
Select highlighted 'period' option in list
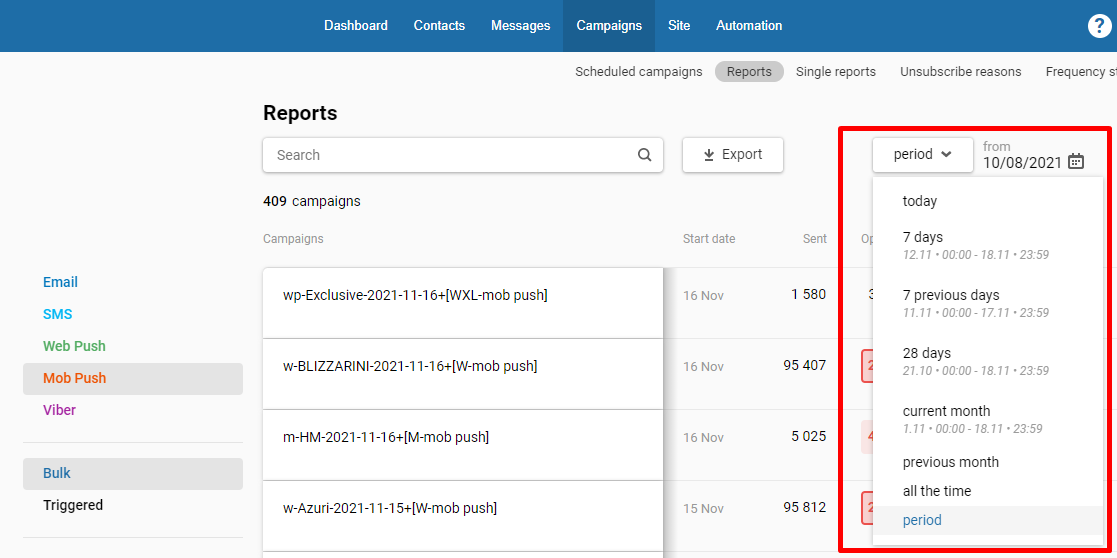tap(988, 520)
